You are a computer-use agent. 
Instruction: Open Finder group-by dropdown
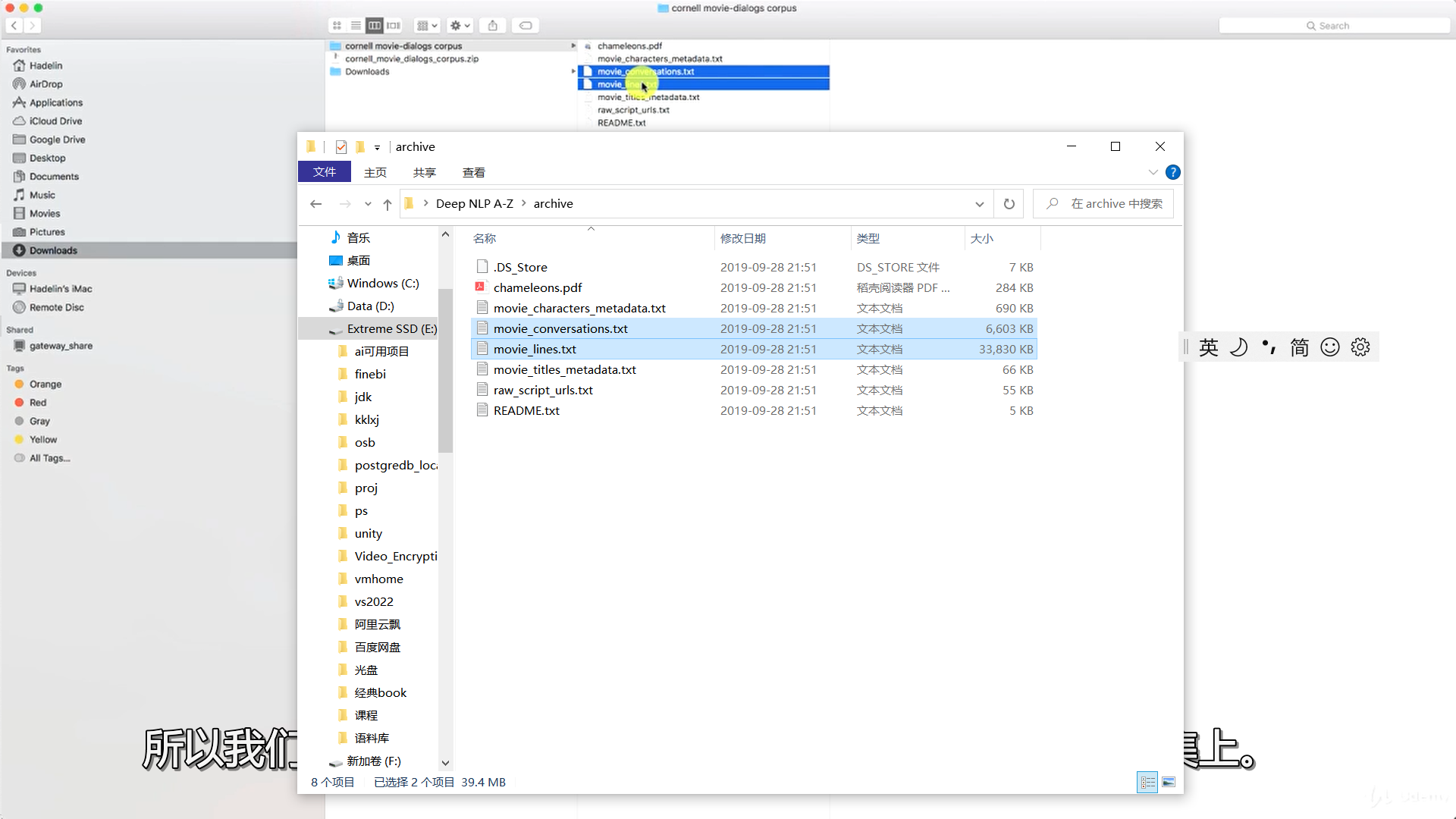428,26
